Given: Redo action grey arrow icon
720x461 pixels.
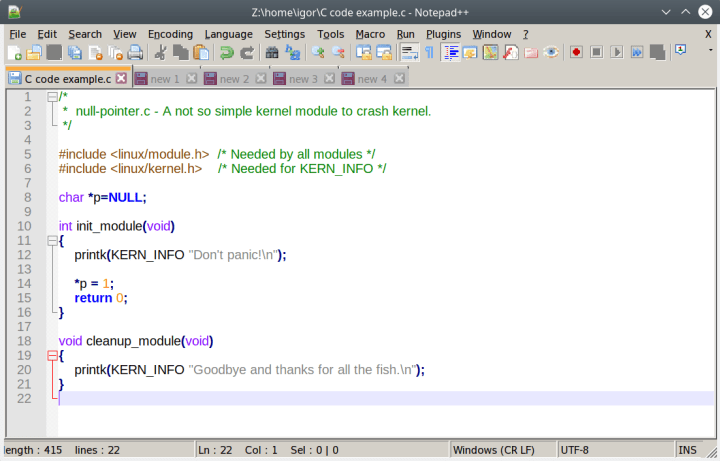Looking at the screenshot, I should (x=247, y=52).
